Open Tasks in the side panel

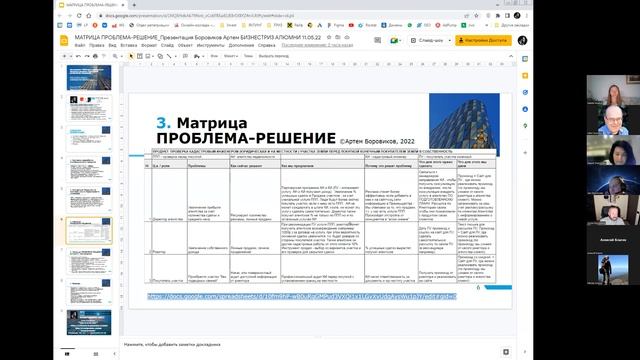(525, 93)
